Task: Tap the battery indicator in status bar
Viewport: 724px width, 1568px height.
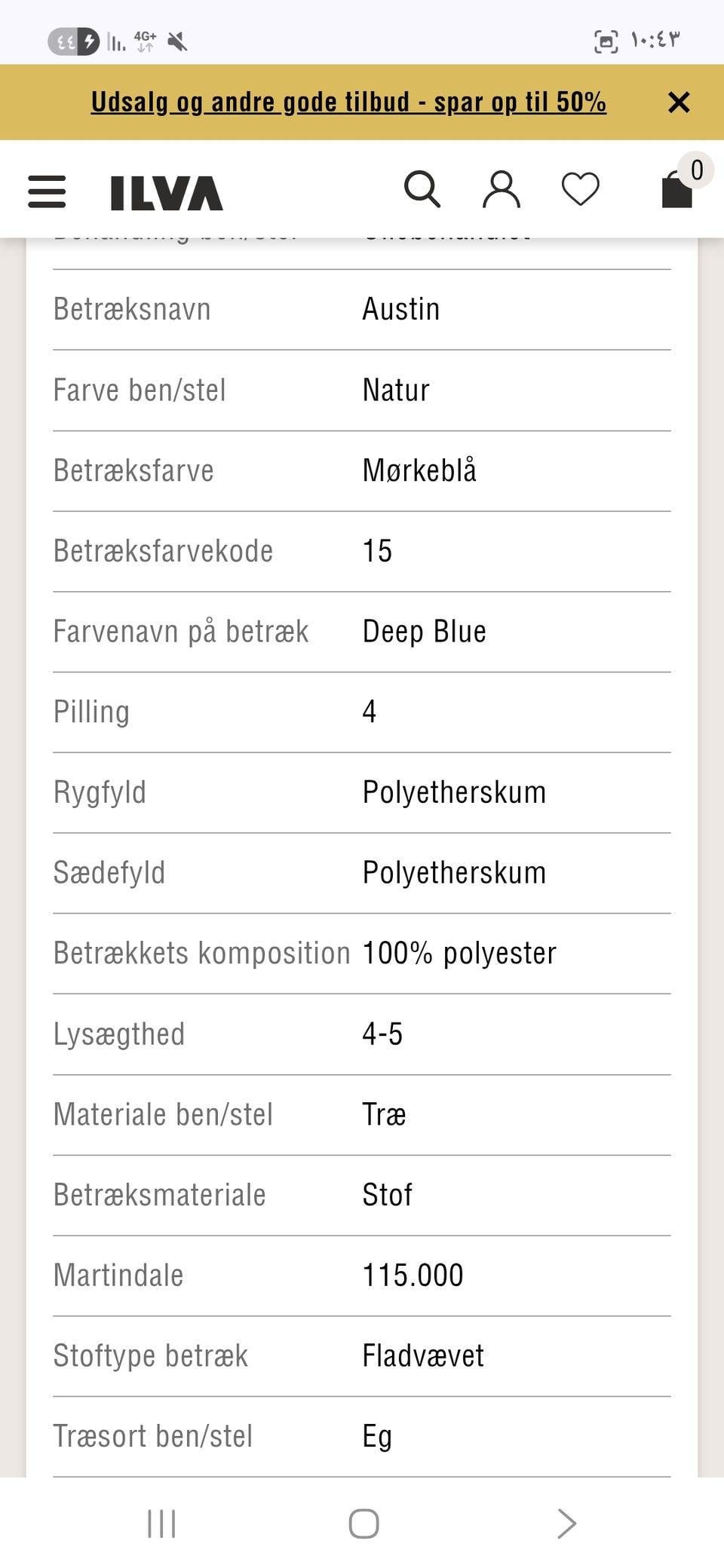Action: point(75,42)
